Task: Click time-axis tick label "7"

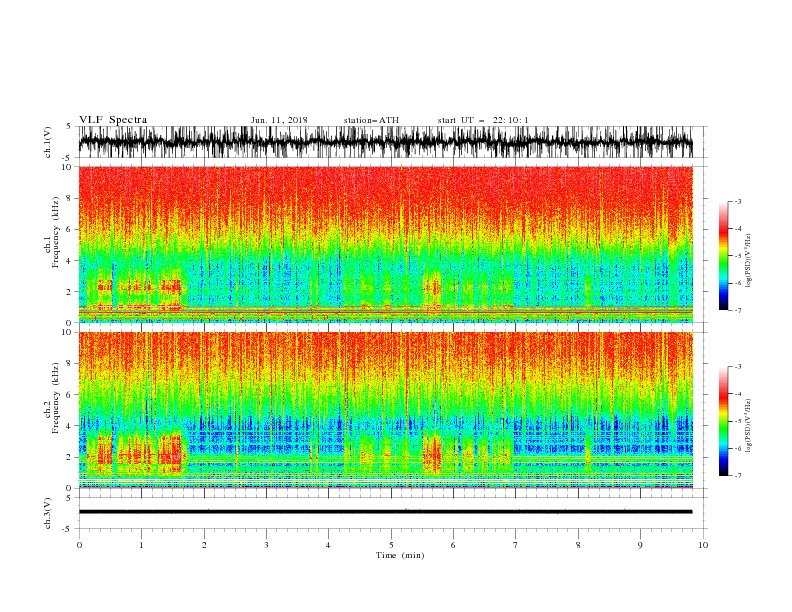Action: click(x=516, y=545)
